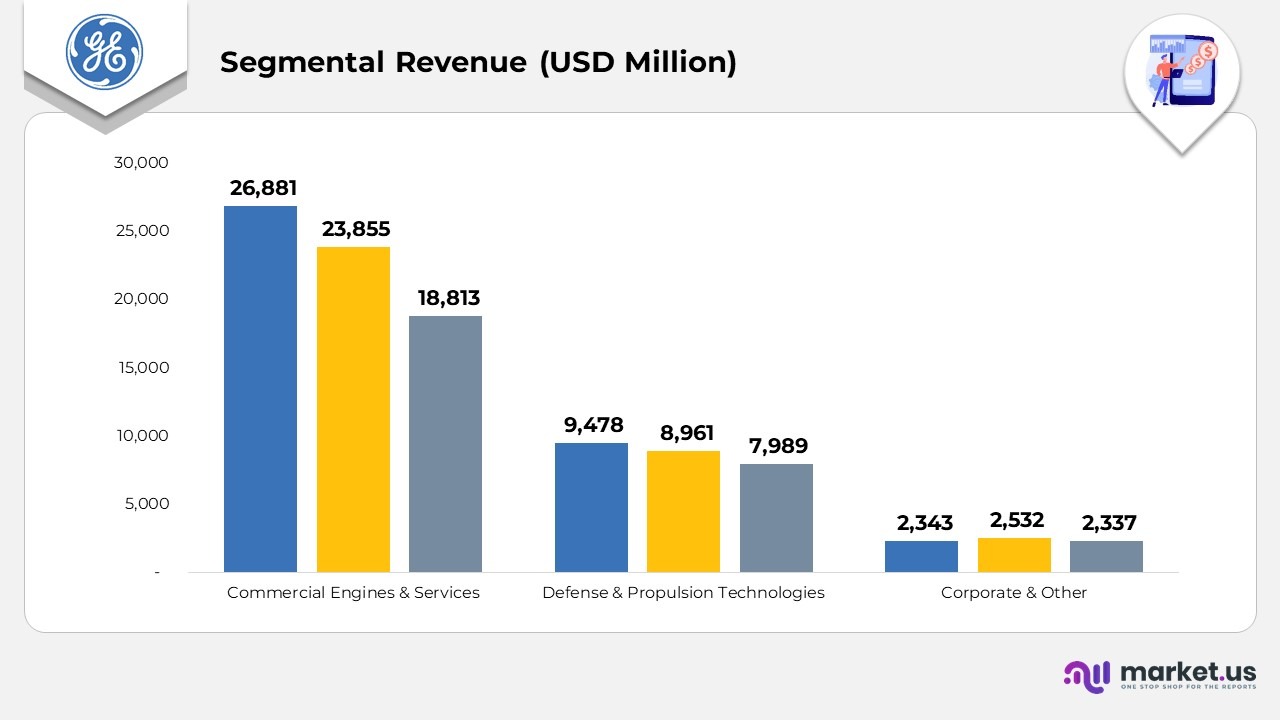This screenshot has width=1280, height=720.
Task: Click the Commercial Engines & Services axis label
Action: point(353,592)
